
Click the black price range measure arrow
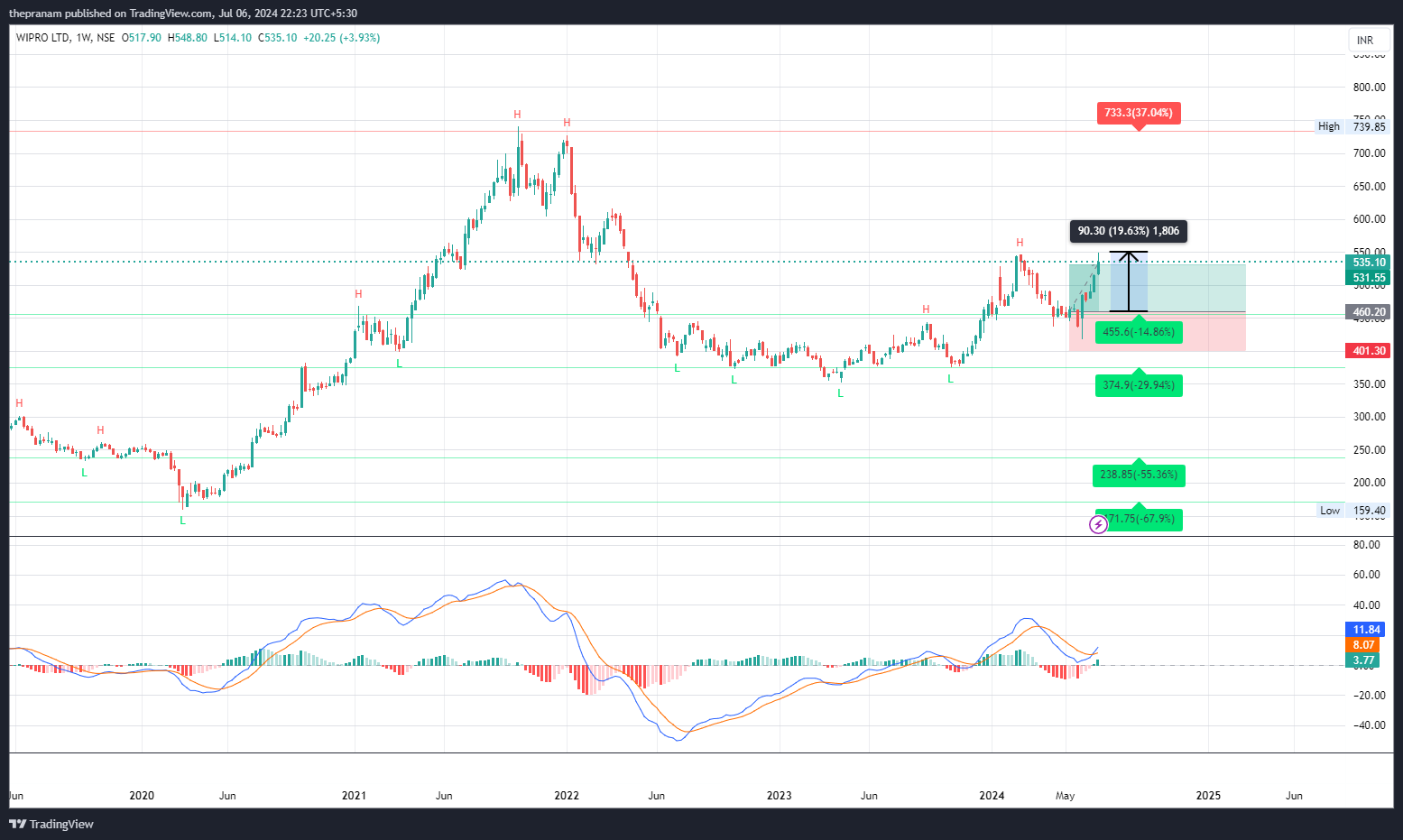click(x=1129, y=282)
